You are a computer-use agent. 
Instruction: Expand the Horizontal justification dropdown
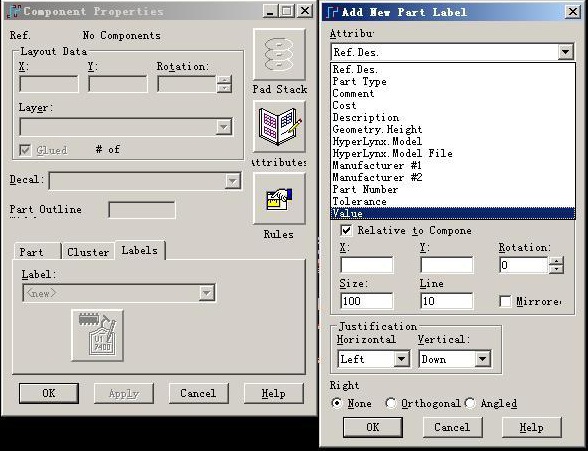click(401, 359)
